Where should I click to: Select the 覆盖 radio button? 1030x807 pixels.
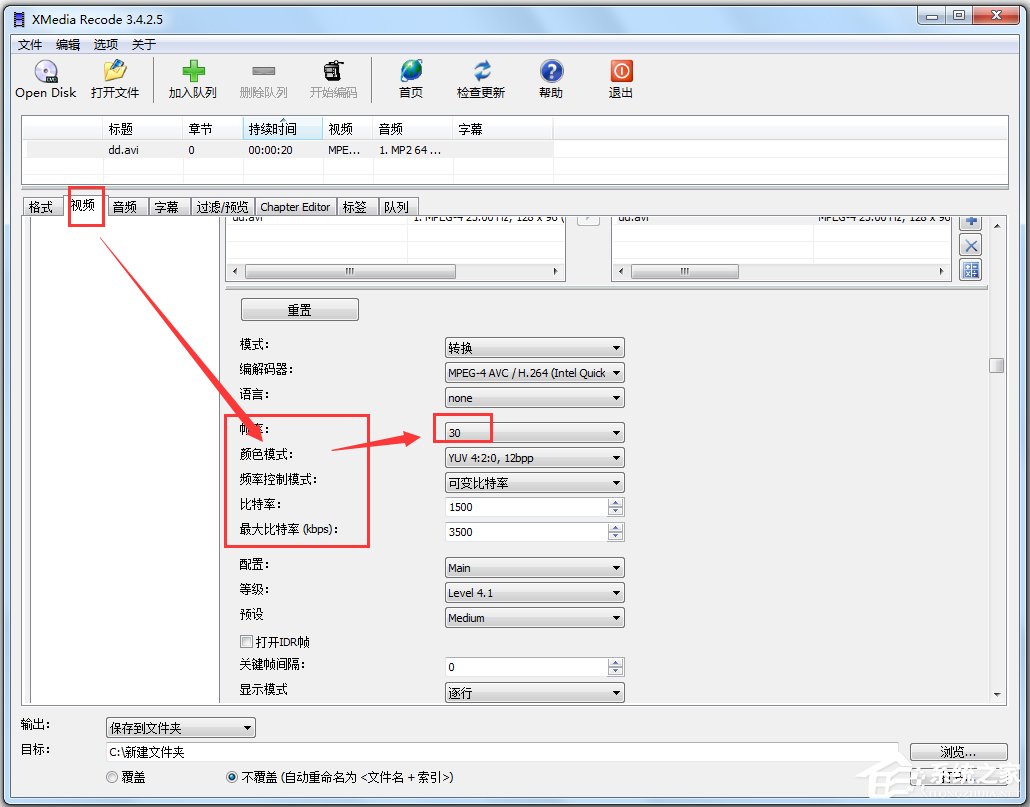[x=111, y=777]
